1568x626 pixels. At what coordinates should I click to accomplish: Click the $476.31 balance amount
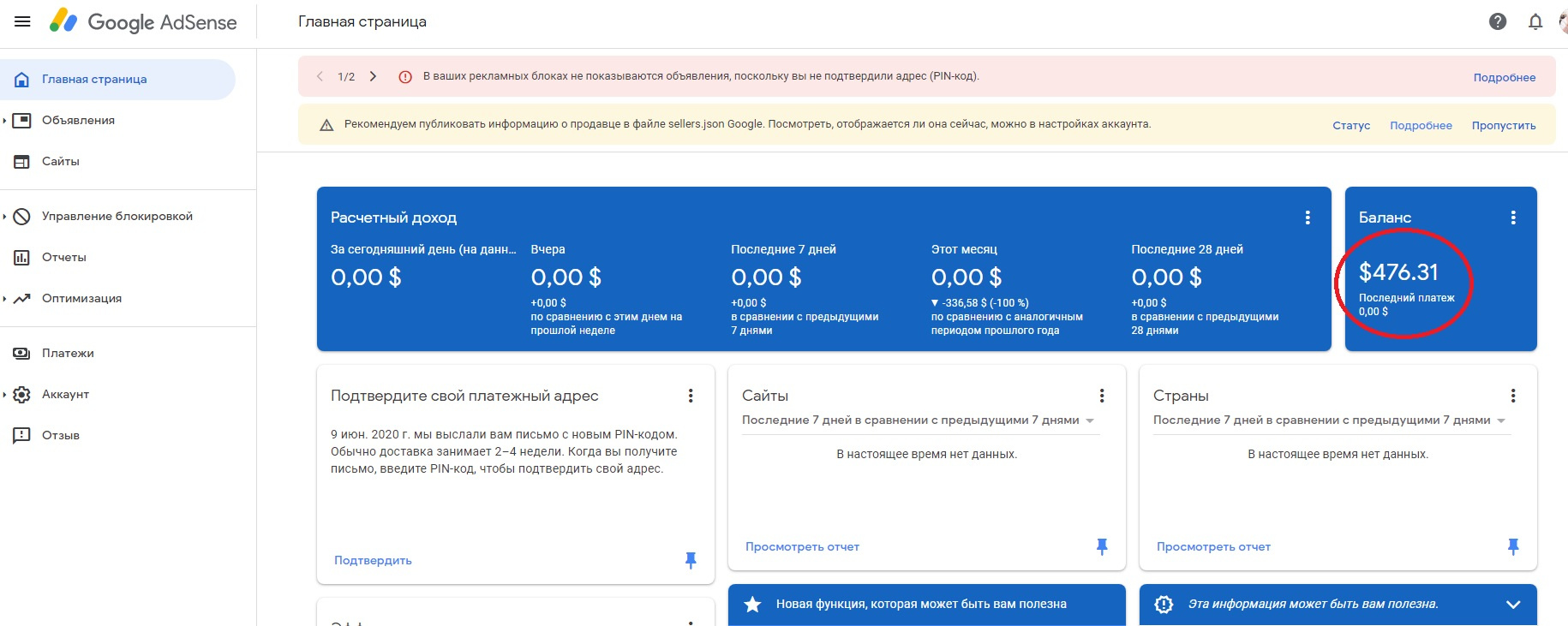coord(1398,272)
